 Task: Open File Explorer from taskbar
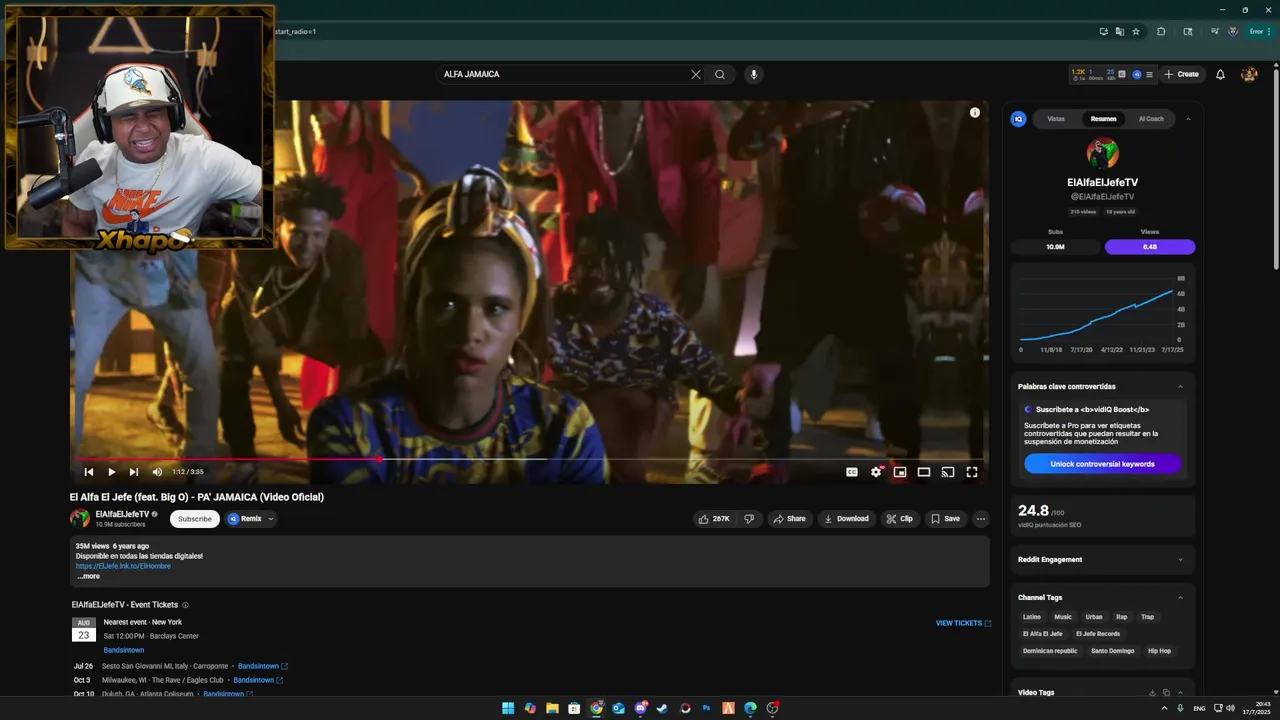point(552,708)
